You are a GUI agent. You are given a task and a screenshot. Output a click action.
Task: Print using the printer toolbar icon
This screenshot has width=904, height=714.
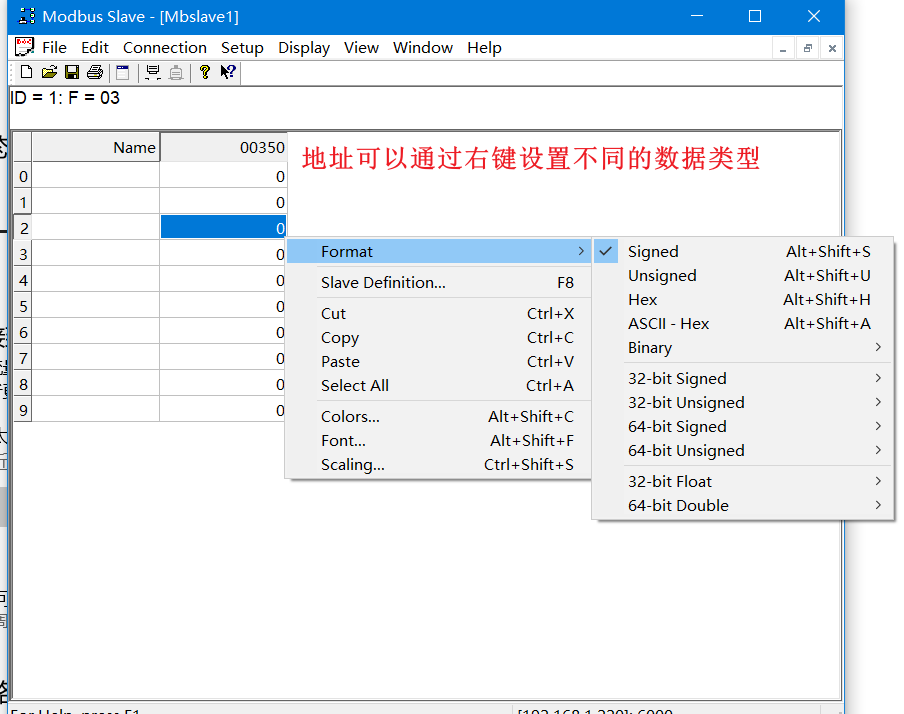95,72
